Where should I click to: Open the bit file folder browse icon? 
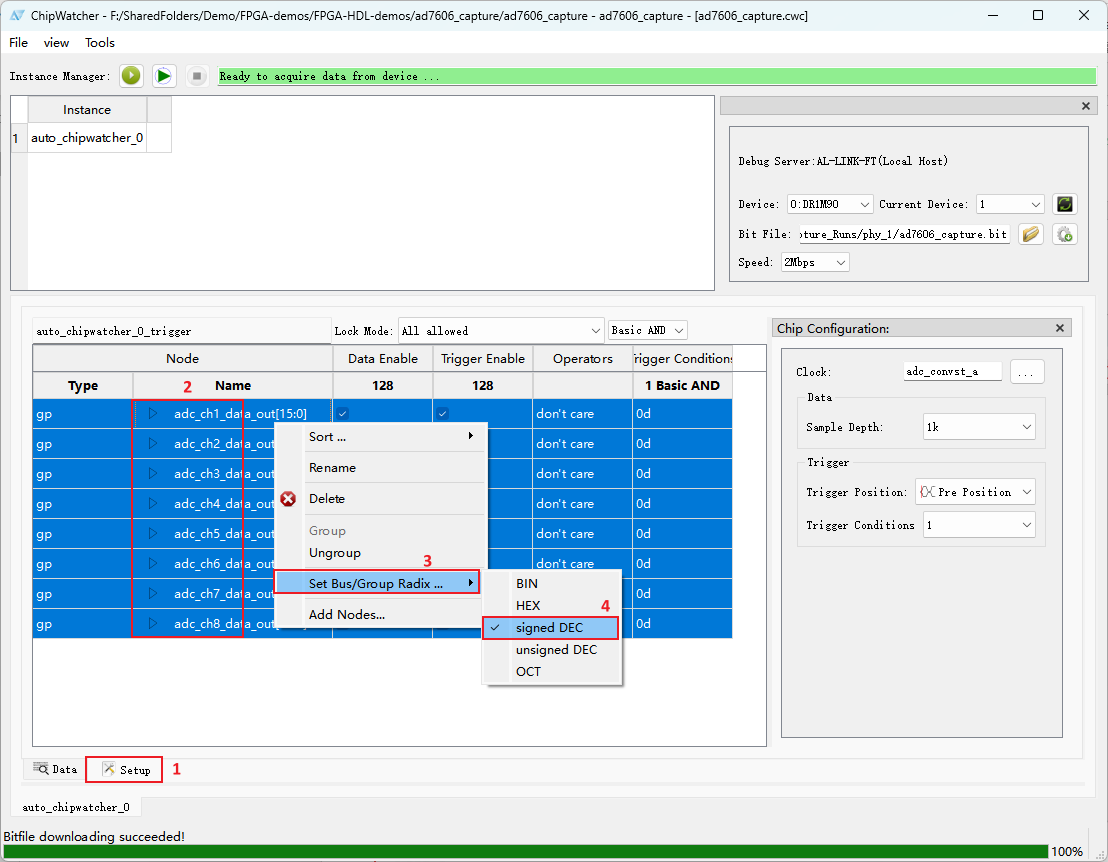pyautogui.click(x=1031, y=234)
